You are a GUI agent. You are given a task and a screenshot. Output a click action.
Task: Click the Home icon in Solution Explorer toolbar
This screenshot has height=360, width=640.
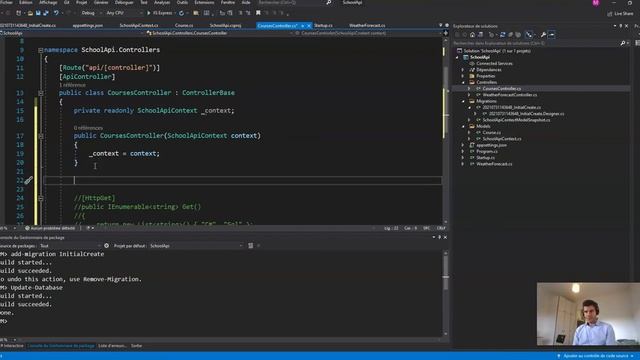click(x=472, y=35)
